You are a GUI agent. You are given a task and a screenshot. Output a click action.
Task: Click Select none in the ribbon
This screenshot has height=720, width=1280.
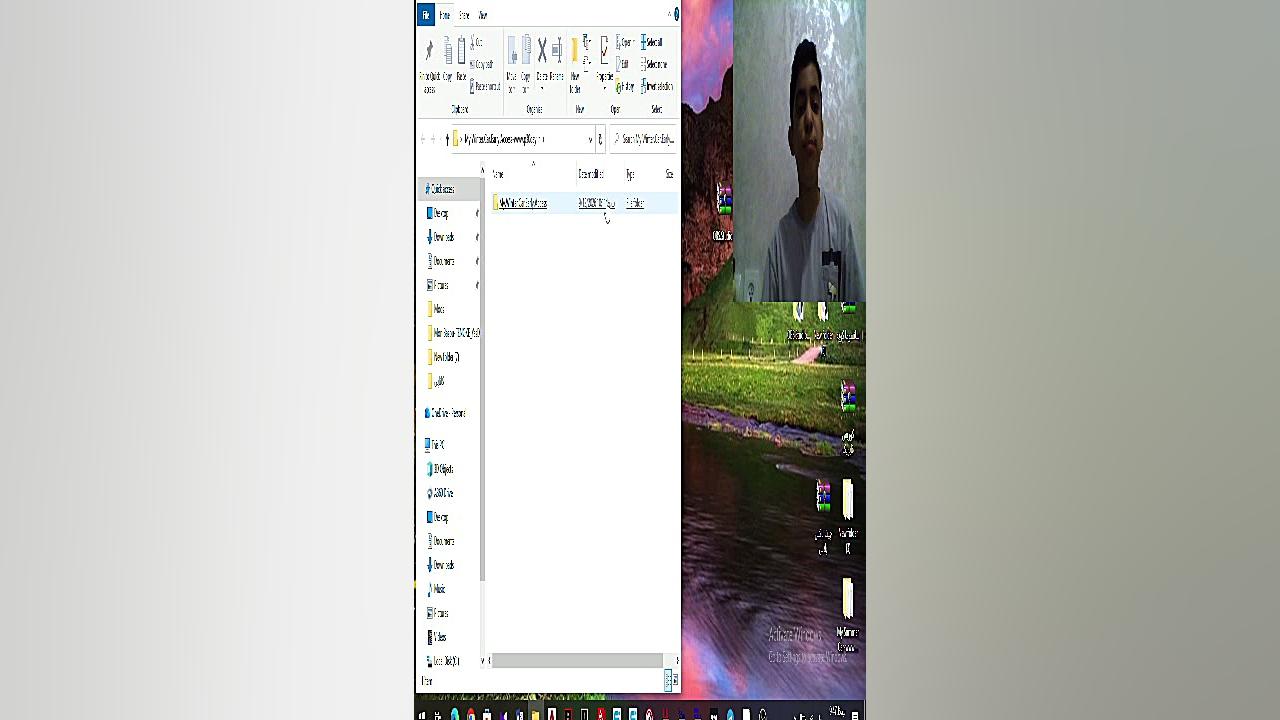pos(654,65)
